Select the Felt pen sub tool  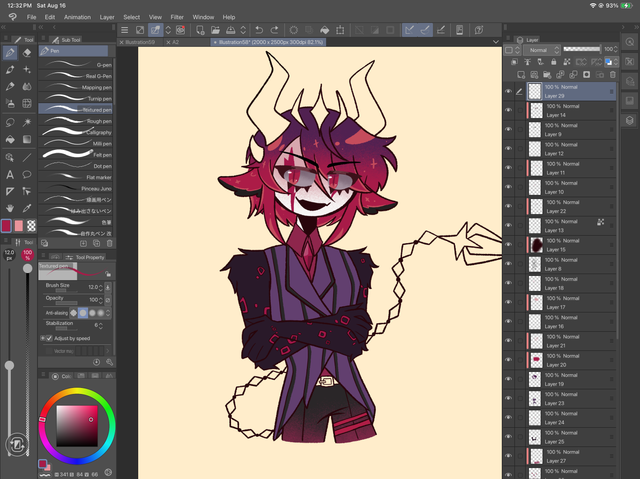coord(76,155)
